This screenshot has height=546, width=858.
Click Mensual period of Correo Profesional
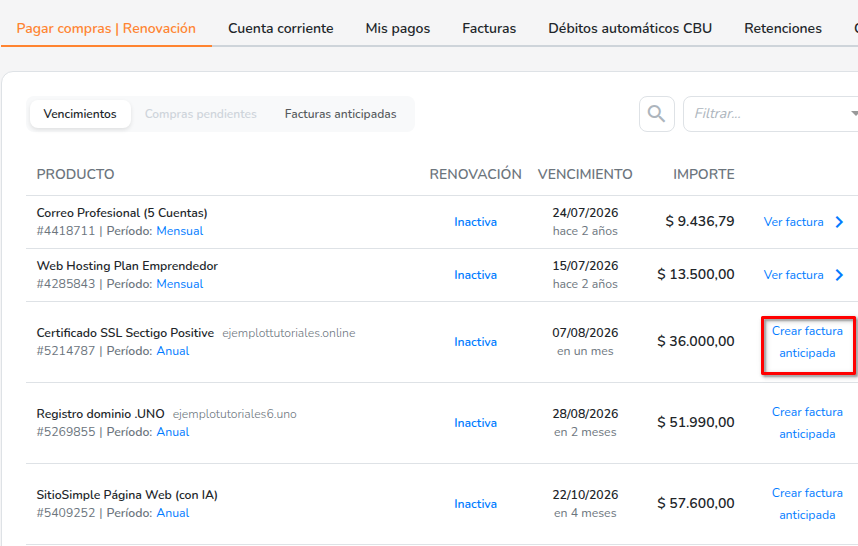[x=179, y=231]
